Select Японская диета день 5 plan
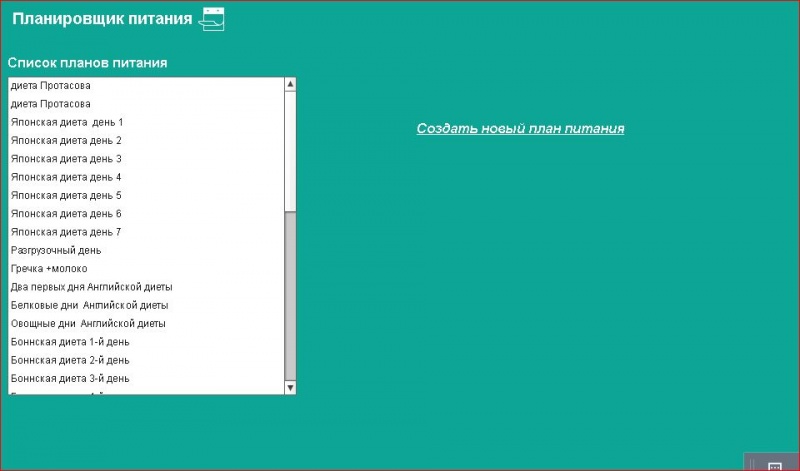This screenshot has width=800, height=471. click(66, 196)
